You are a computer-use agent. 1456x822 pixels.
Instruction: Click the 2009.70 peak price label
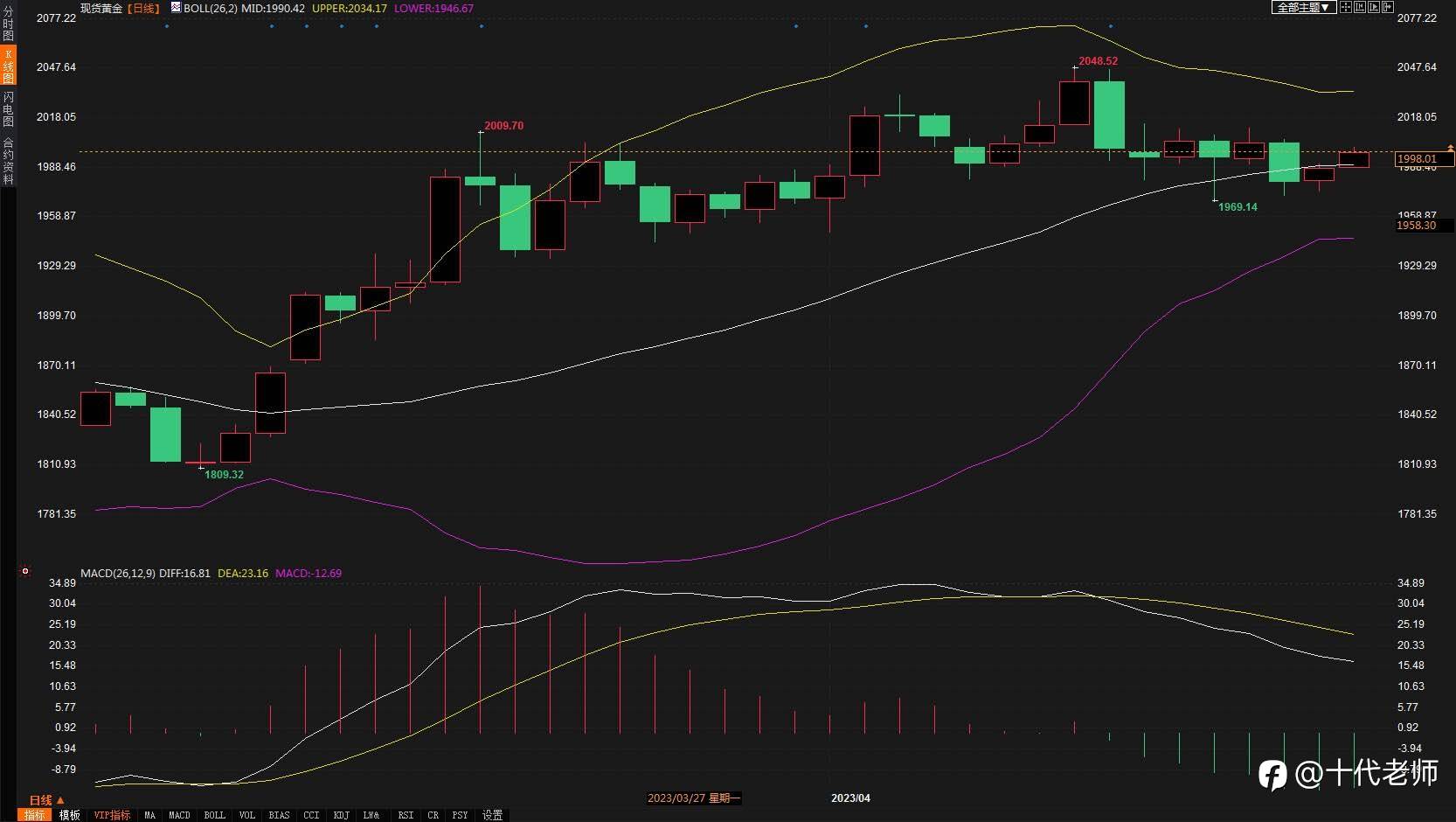(x=503, y=126)
